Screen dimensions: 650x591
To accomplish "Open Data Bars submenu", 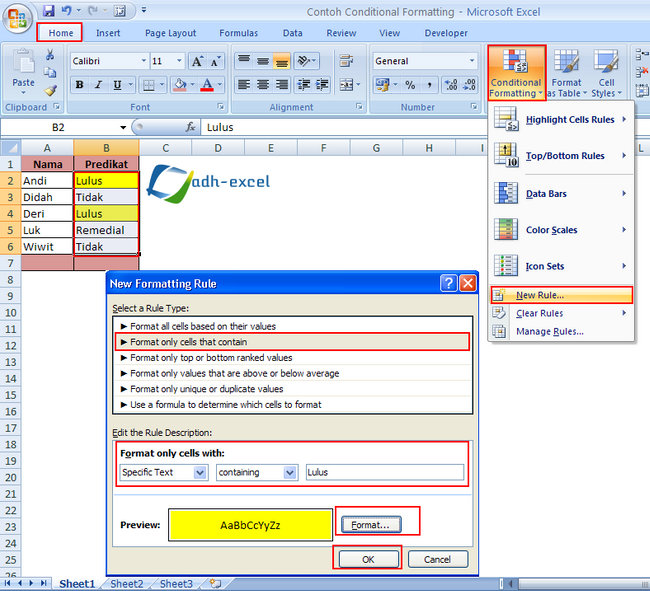I will coord(561,194).
